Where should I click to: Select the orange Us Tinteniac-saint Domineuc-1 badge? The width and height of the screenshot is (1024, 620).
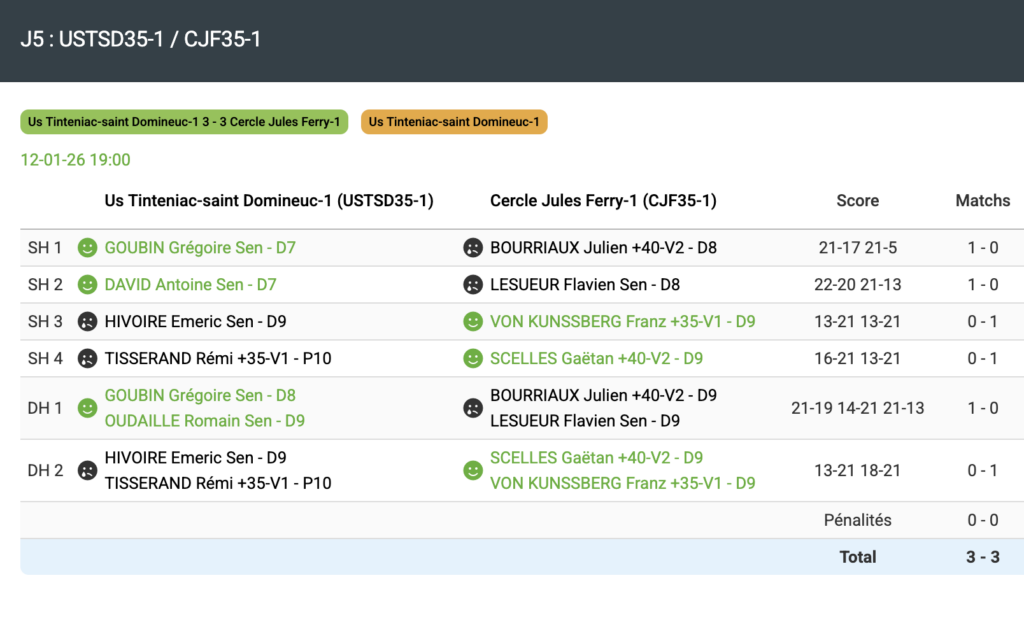[x=454, y=122]
